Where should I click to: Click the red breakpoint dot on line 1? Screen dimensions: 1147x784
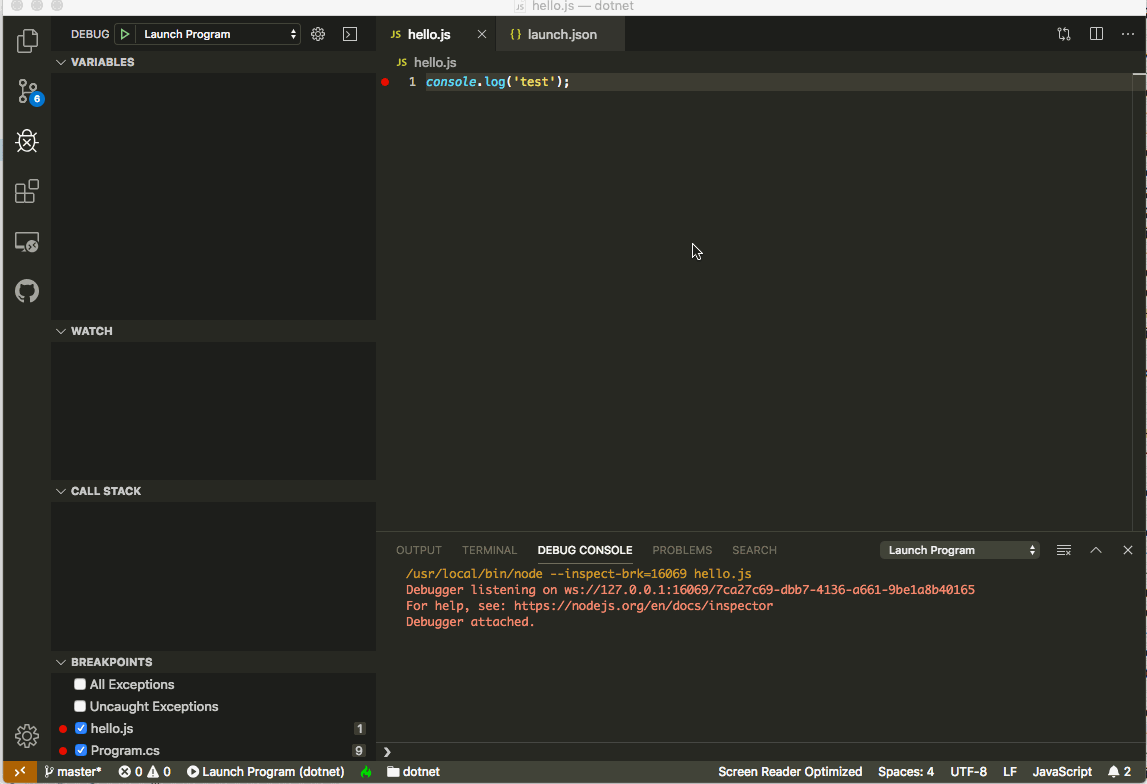pos(385,82)
